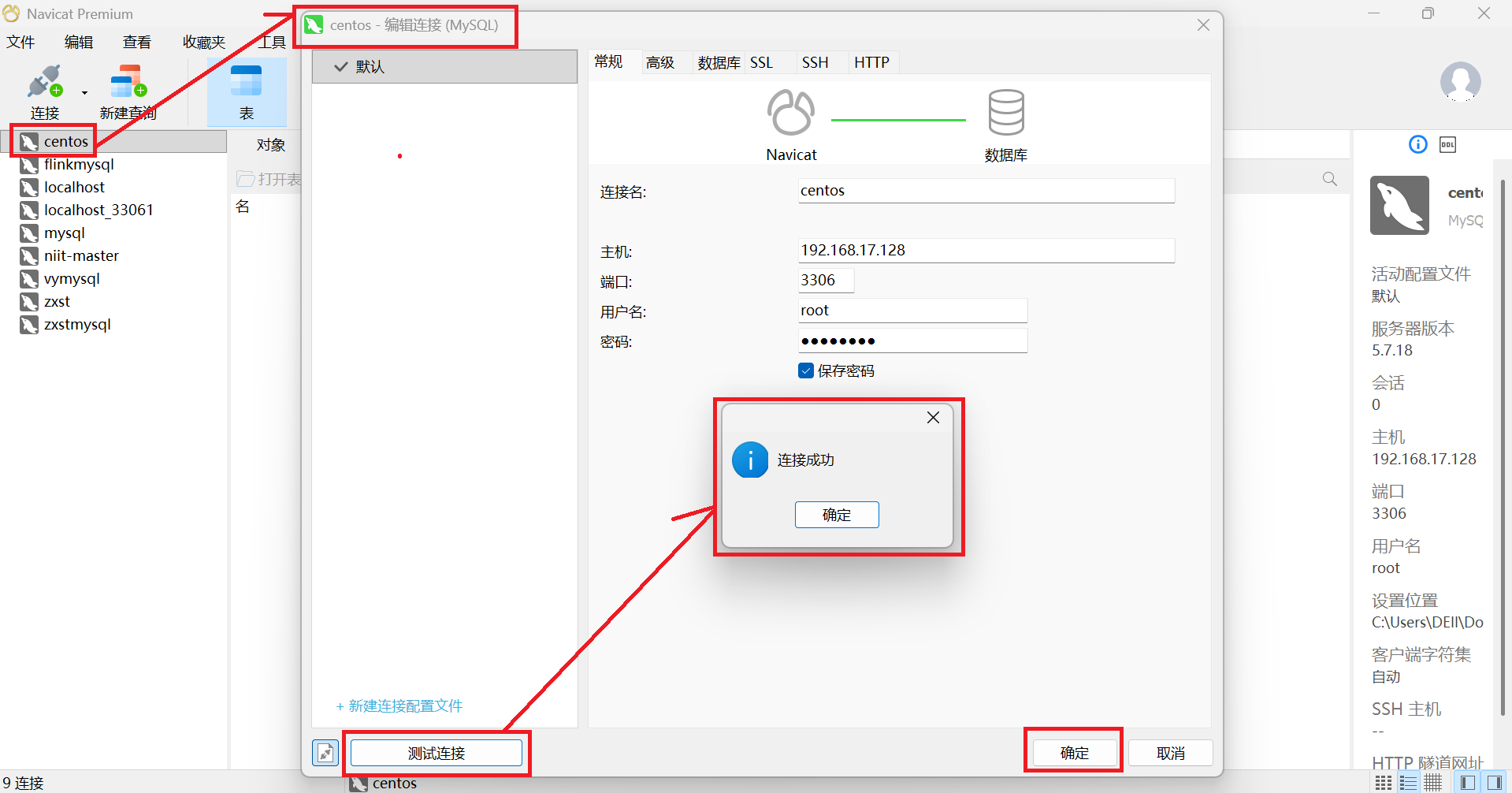Click the blue info icon in message box

point(750,460)
